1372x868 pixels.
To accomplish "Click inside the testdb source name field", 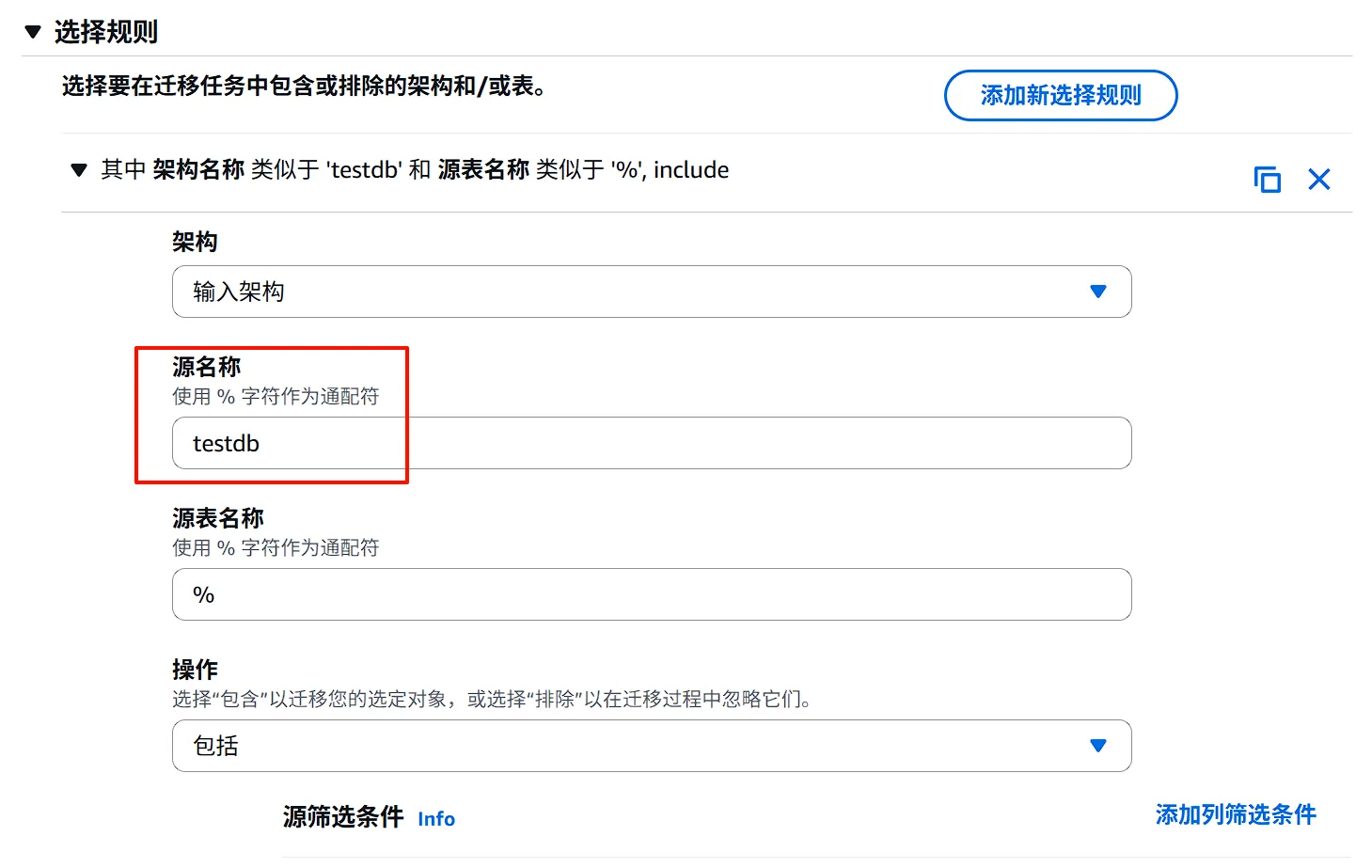I will click(651, 443).
